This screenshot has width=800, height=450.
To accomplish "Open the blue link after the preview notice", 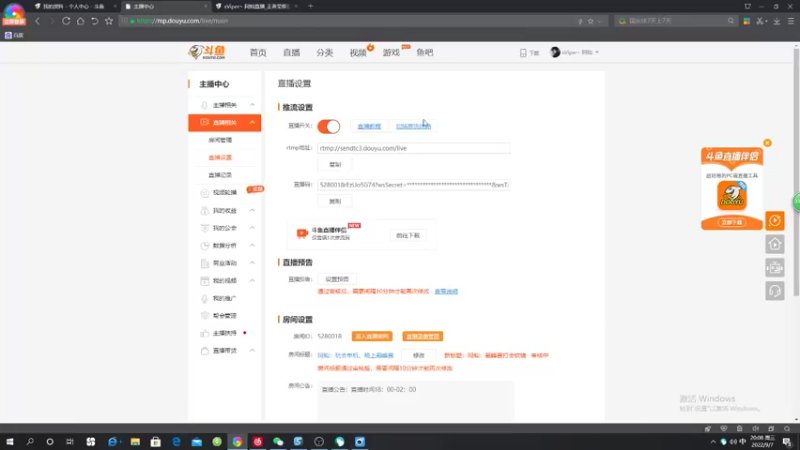I will [446, 291].
